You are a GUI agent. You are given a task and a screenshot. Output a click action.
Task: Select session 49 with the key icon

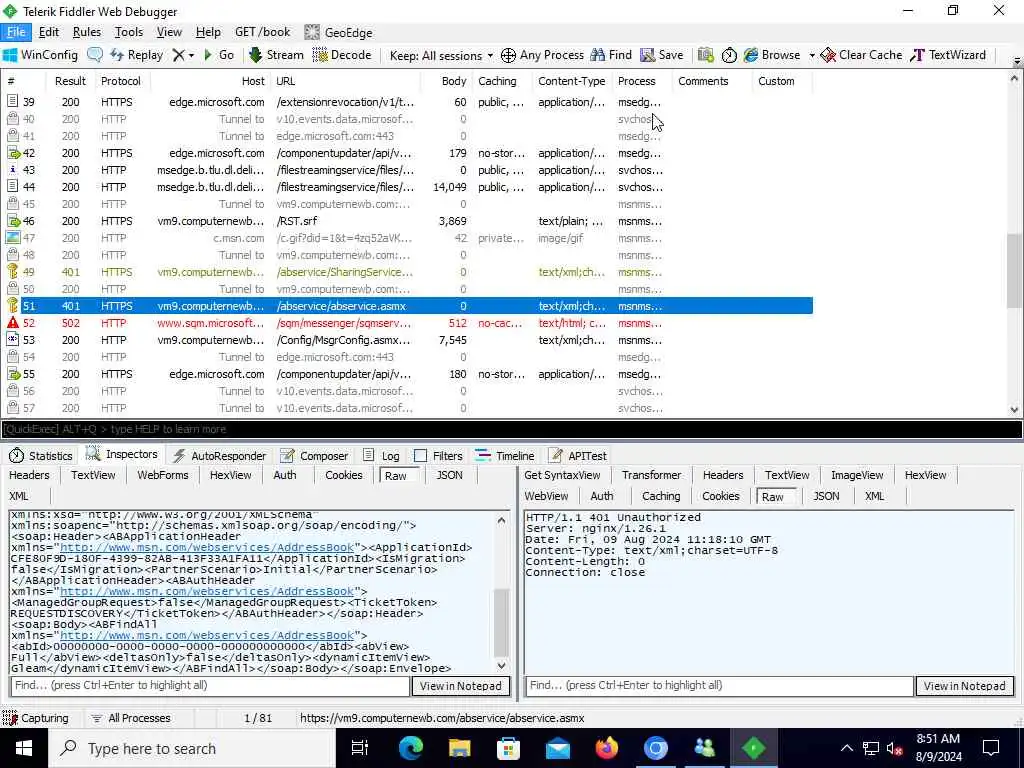click(408, 272)
